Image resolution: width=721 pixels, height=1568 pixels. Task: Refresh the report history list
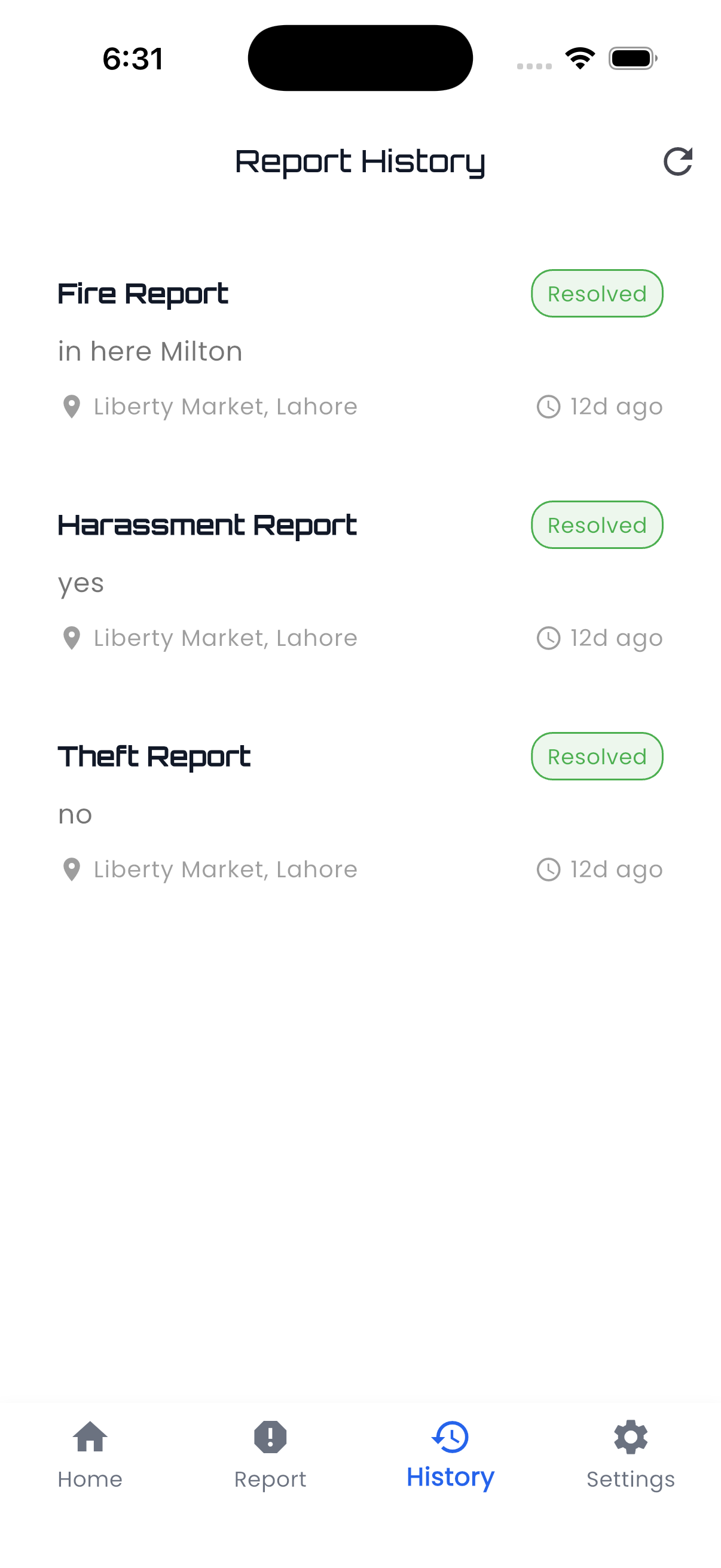(x=677, y=161)
